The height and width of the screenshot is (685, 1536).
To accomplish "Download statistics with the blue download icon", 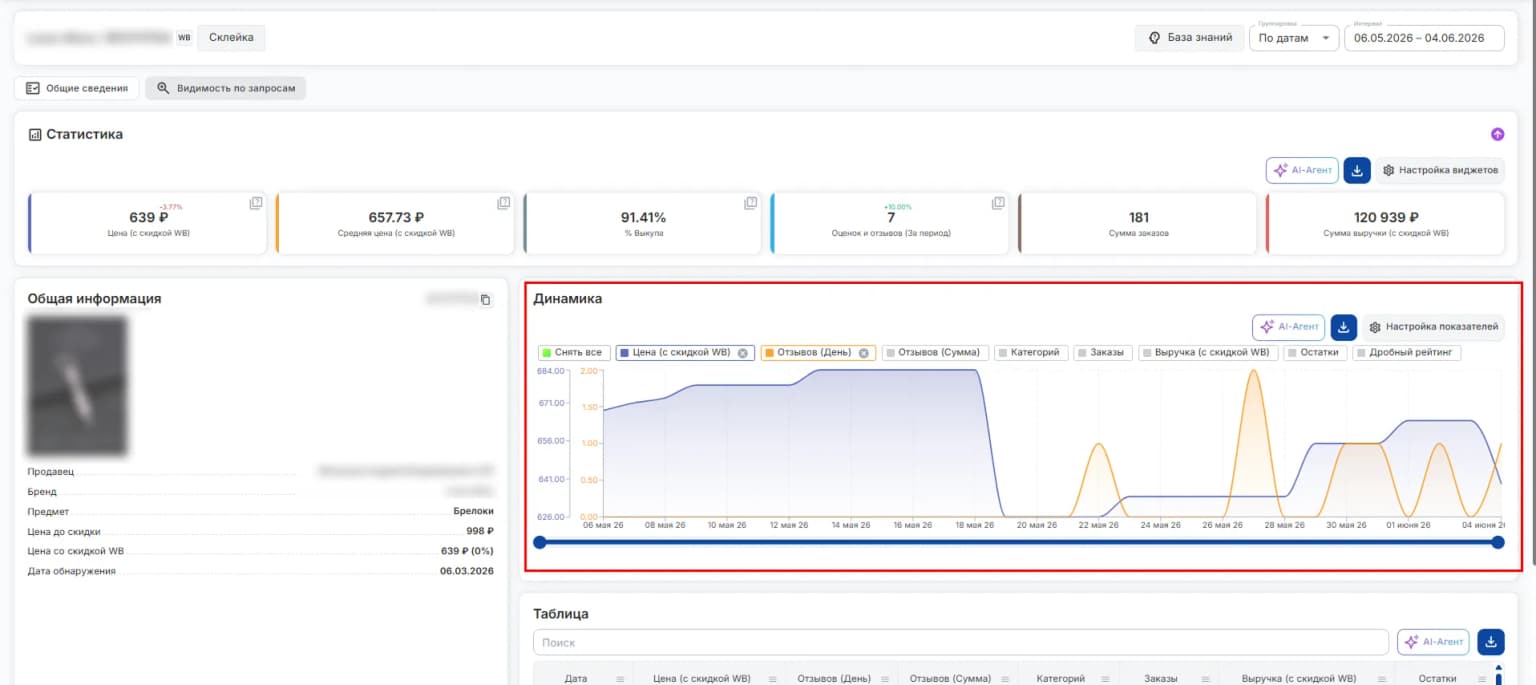I will click(x=1357, y=170).
